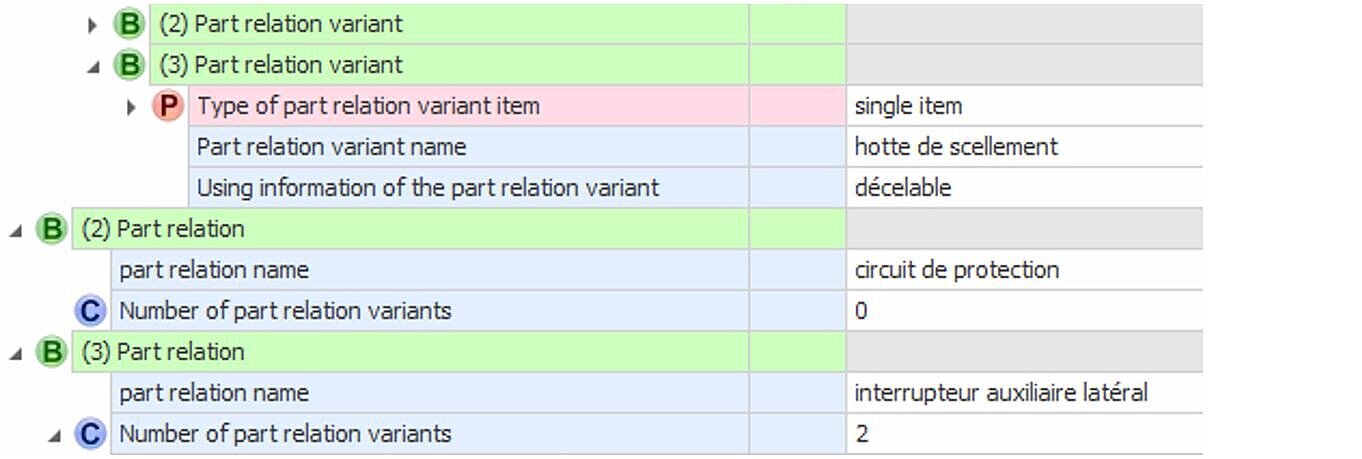Expand the (2) Part relation variant node

[x=94, y=24]
